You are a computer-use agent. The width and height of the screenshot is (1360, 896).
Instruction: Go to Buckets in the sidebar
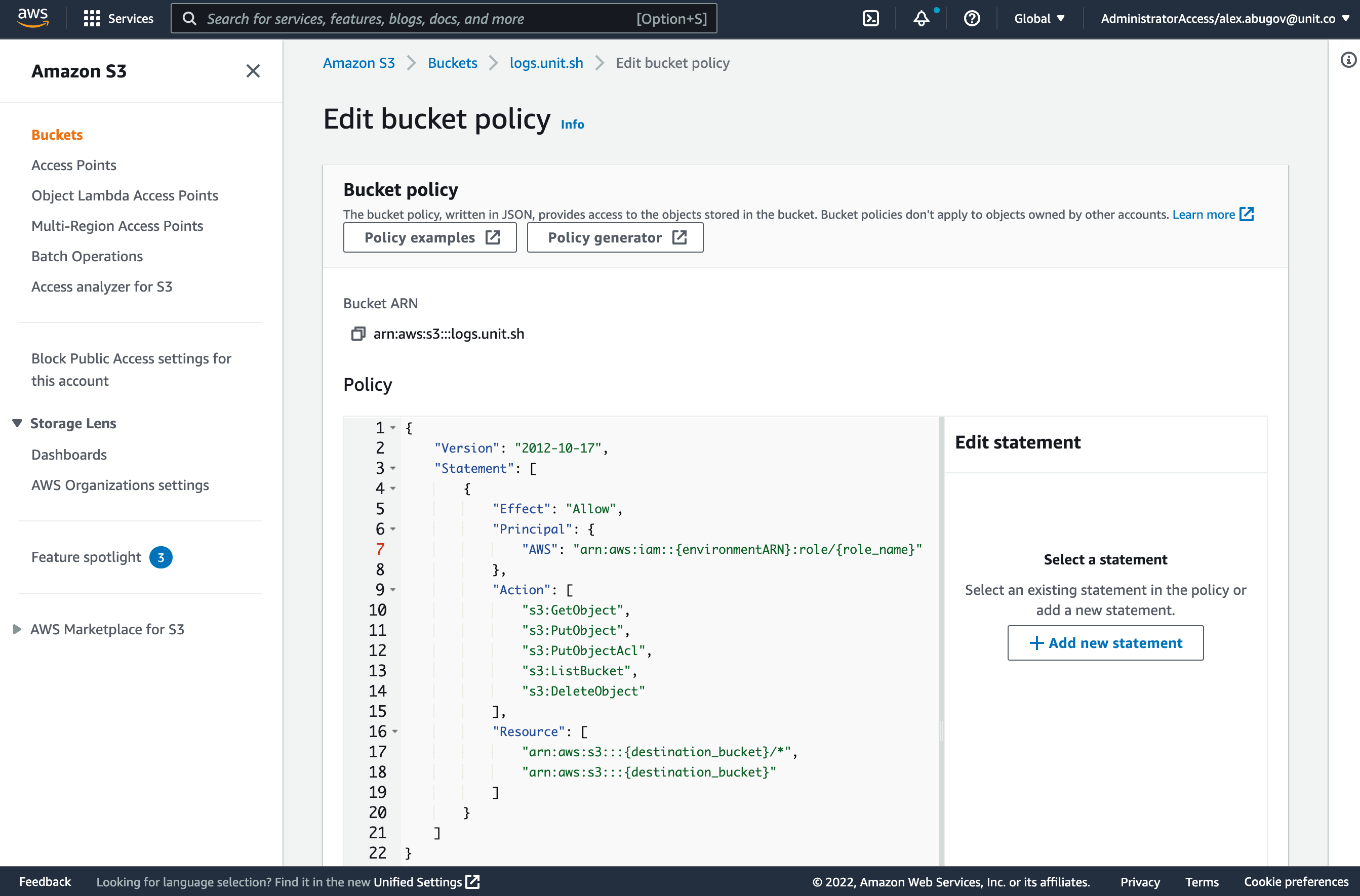pyautogui.click(x=57, y=134)
